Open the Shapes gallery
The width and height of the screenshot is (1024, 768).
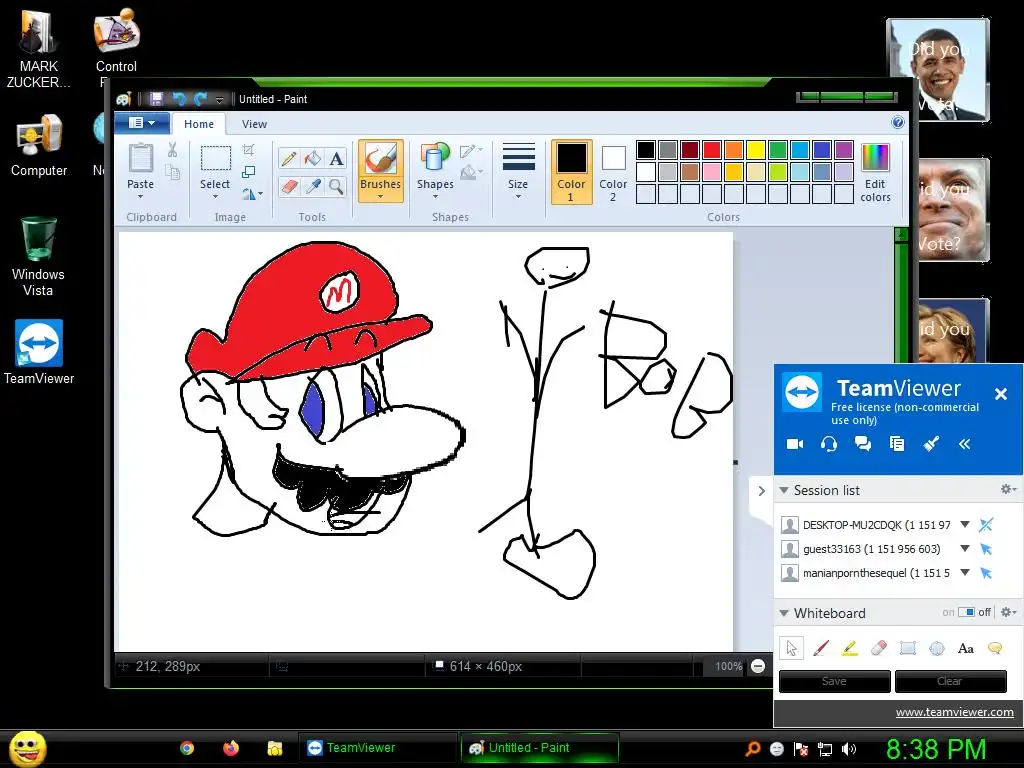click(435, 171)
